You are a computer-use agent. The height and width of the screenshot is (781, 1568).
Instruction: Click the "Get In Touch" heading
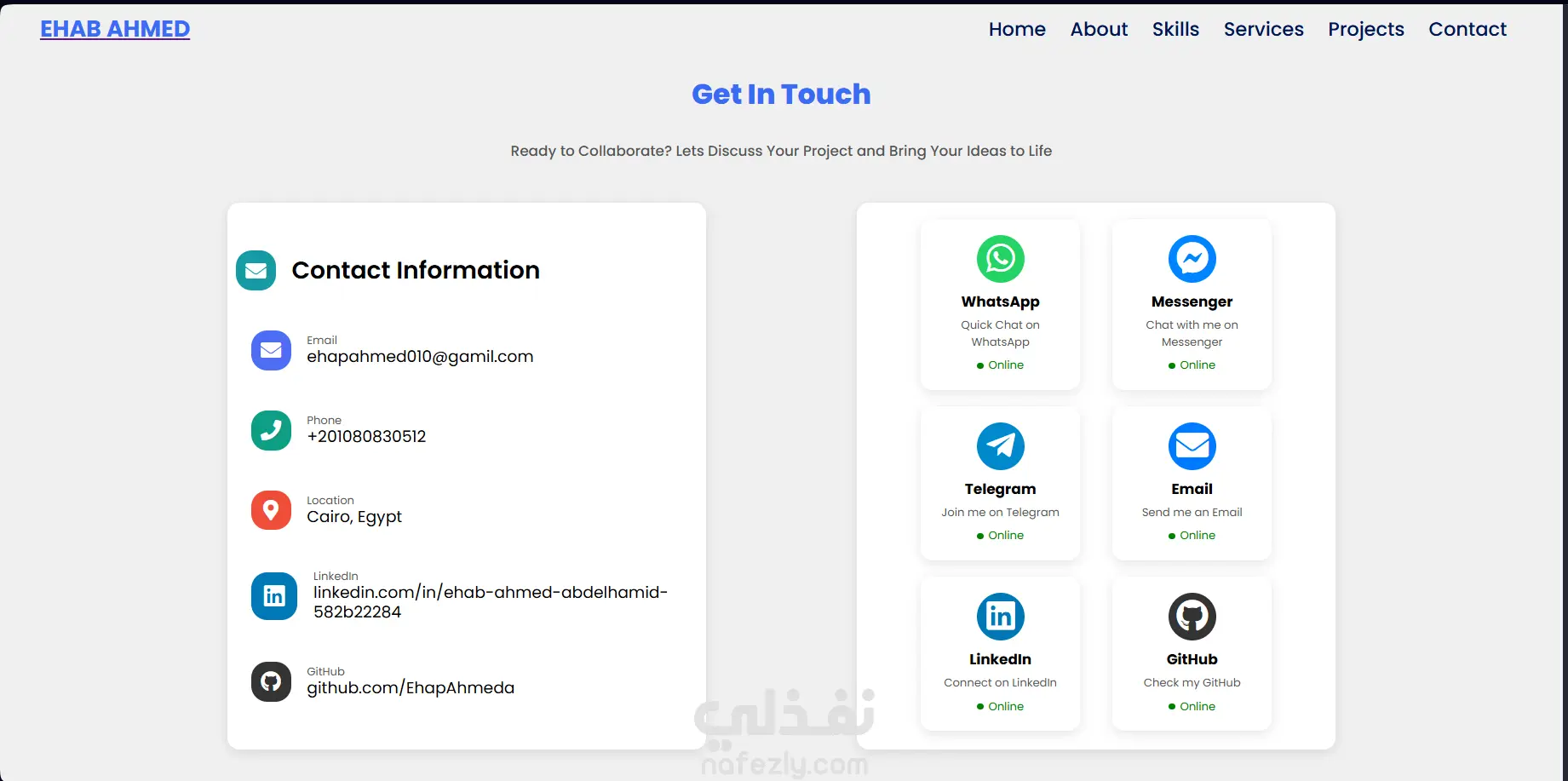781,94
